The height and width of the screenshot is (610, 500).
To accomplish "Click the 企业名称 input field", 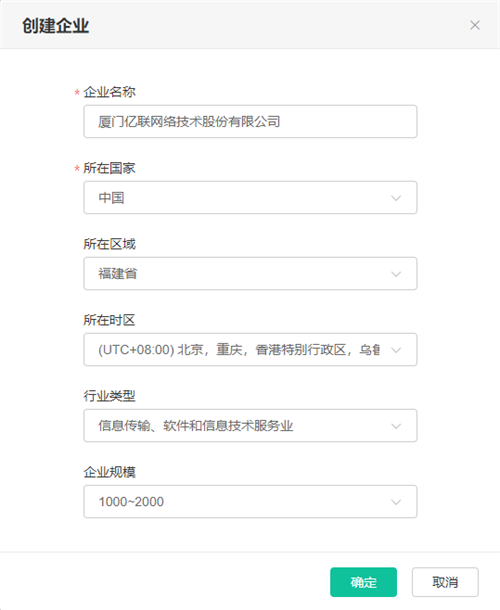I will click(x=250, y=121).
